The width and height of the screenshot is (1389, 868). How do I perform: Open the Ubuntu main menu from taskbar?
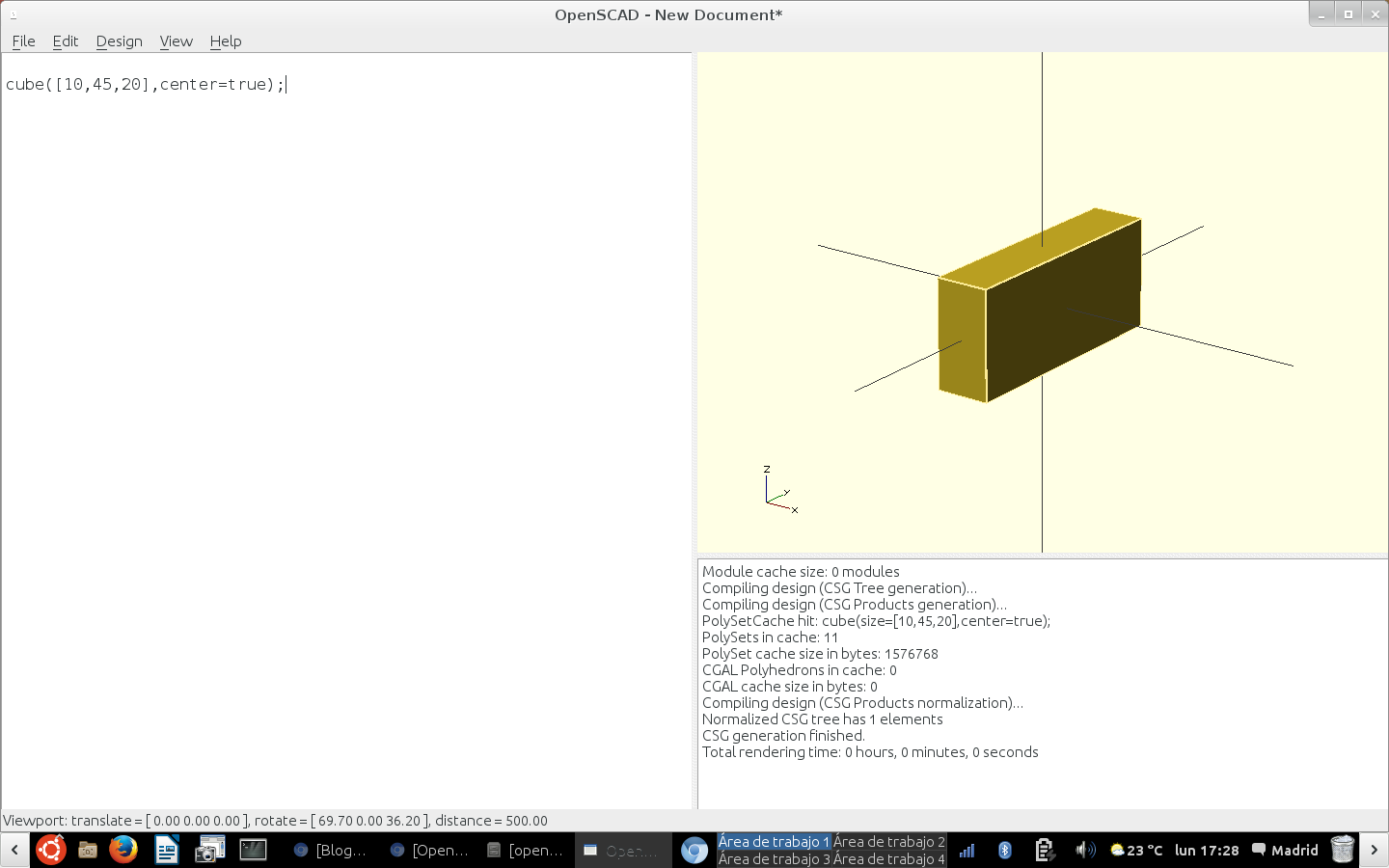click(x=50, y=850)
